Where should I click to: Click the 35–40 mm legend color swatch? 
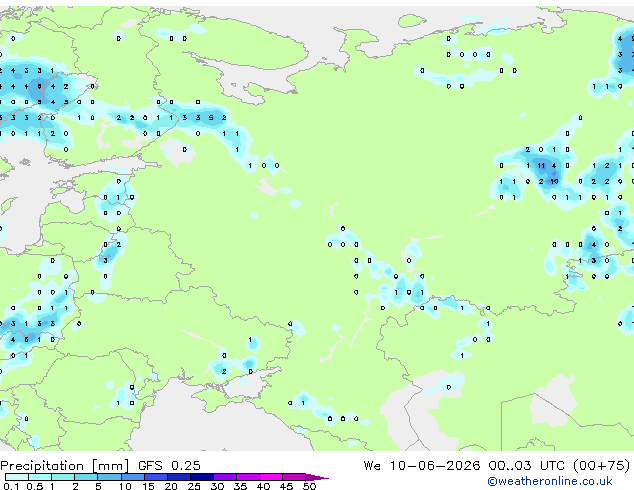[x=248, y=477]
